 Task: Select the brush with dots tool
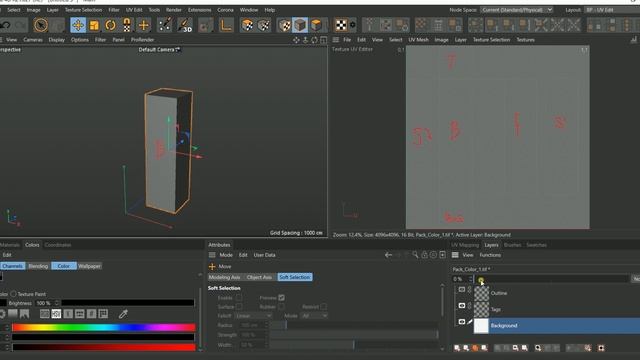(x=164, y=25)
